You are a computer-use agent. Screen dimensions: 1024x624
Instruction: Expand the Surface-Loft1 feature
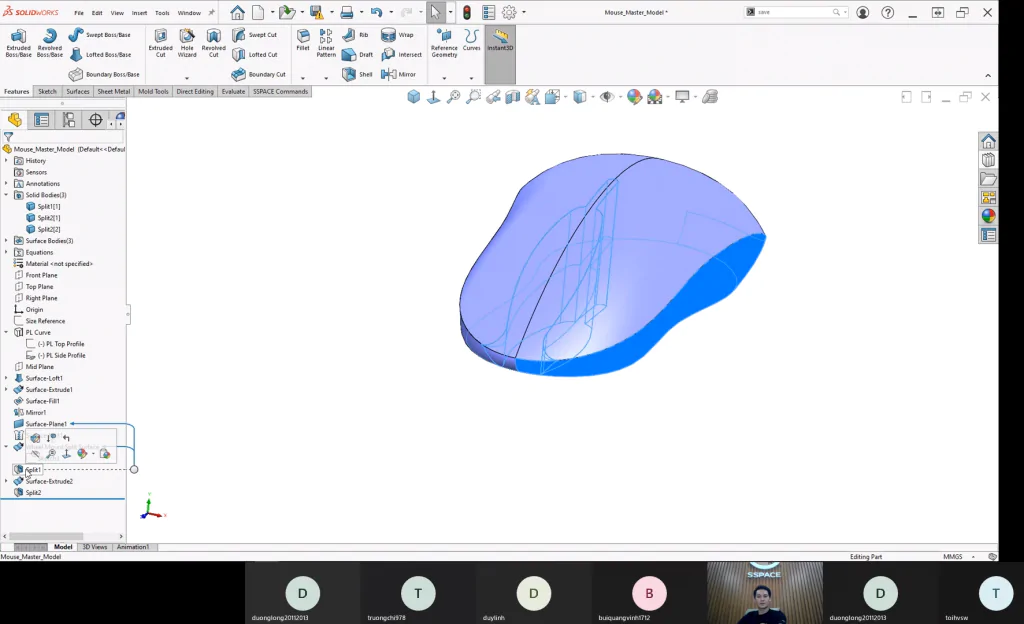point(7,378)
